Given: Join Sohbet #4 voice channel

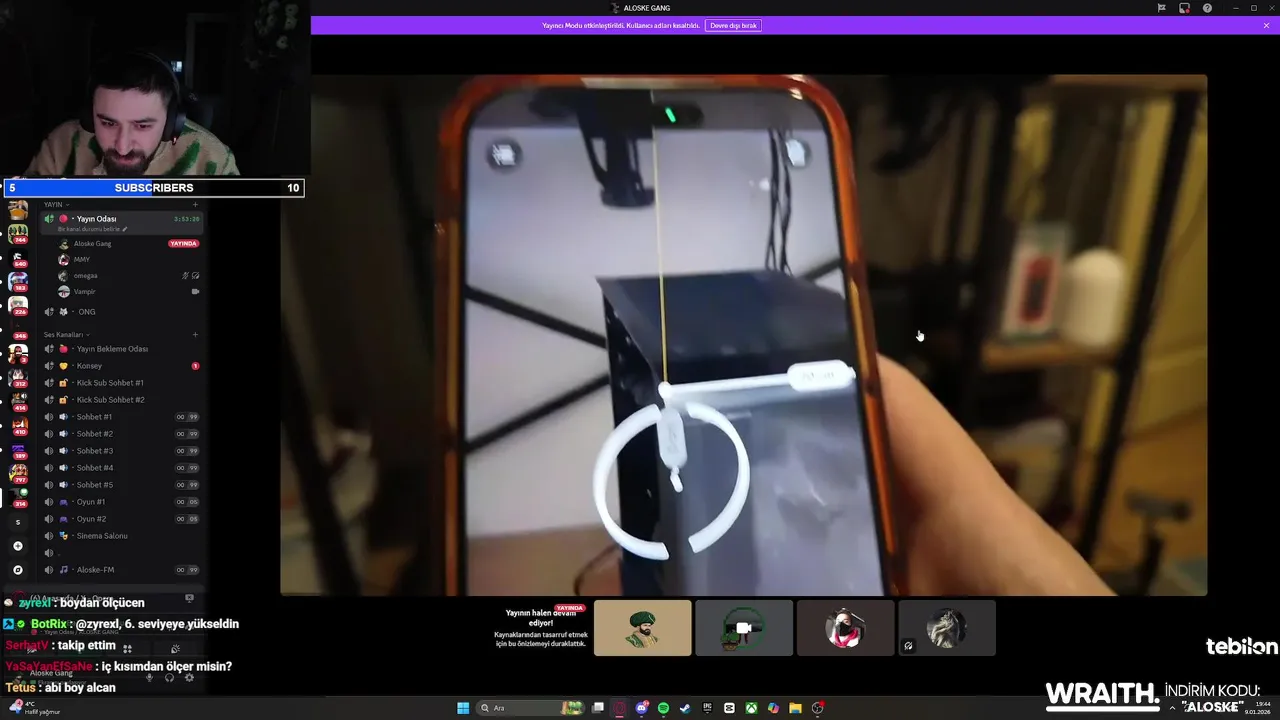Looking at the screenshot, I should pos(122,468).
